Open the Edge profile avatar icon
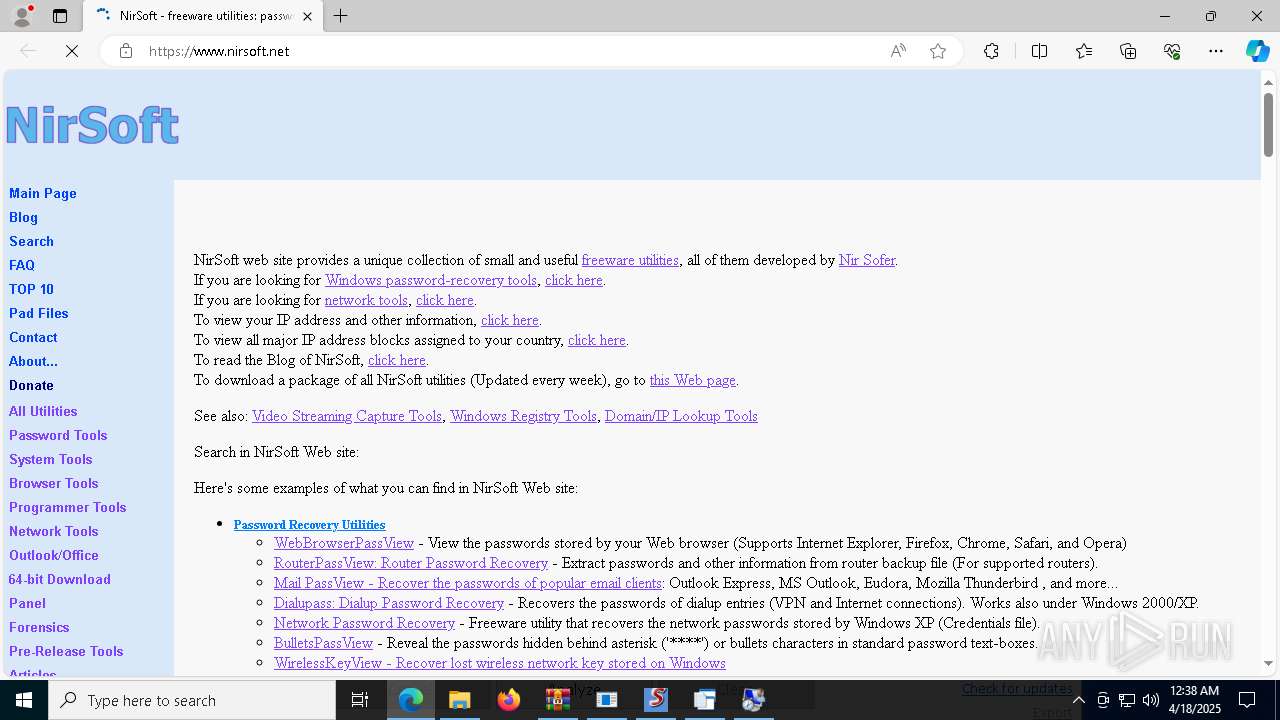Image resolution: width=1280 pixels, height=720 pixels. (x=22, y=16)
